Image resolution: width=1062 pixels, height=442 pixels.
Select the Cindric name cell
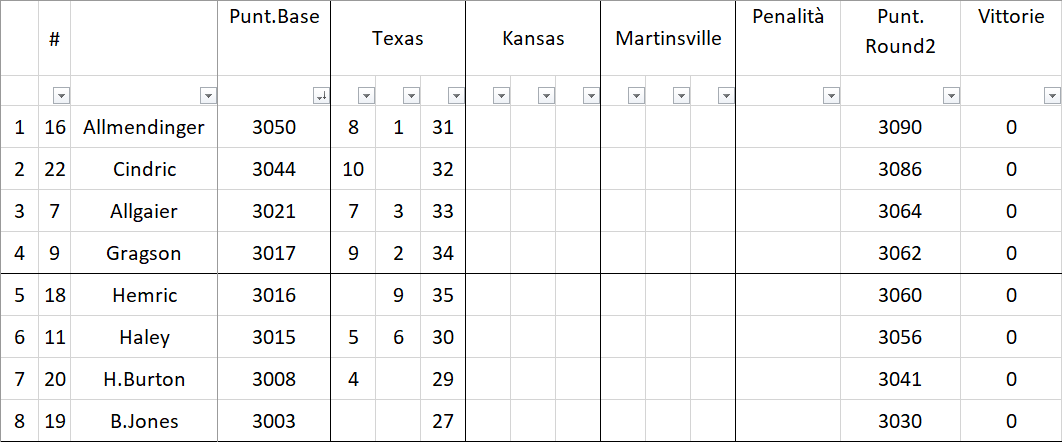coord(144,169)
